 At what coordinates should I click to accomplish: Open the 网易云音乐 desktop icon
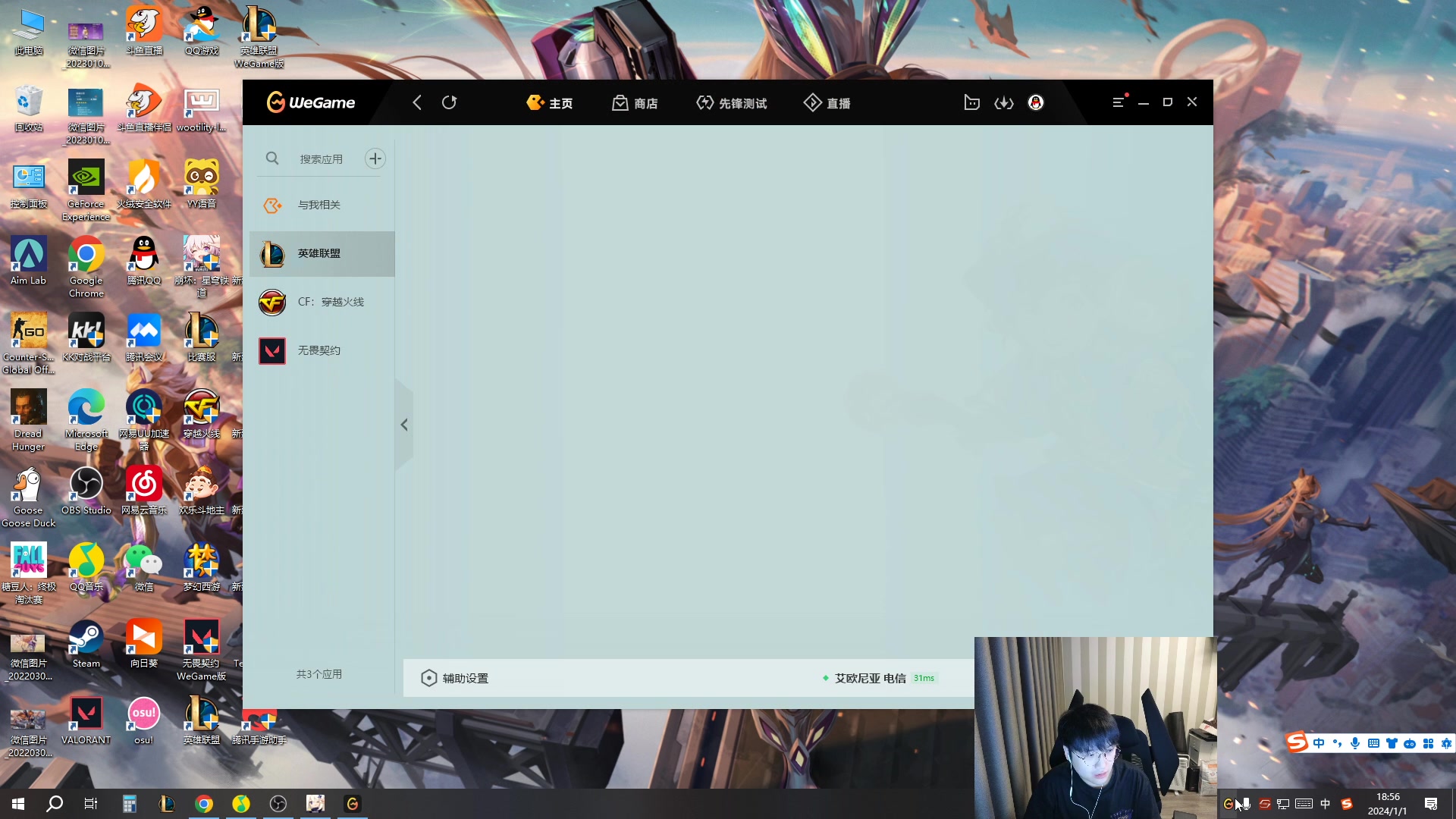click(144, 491)
